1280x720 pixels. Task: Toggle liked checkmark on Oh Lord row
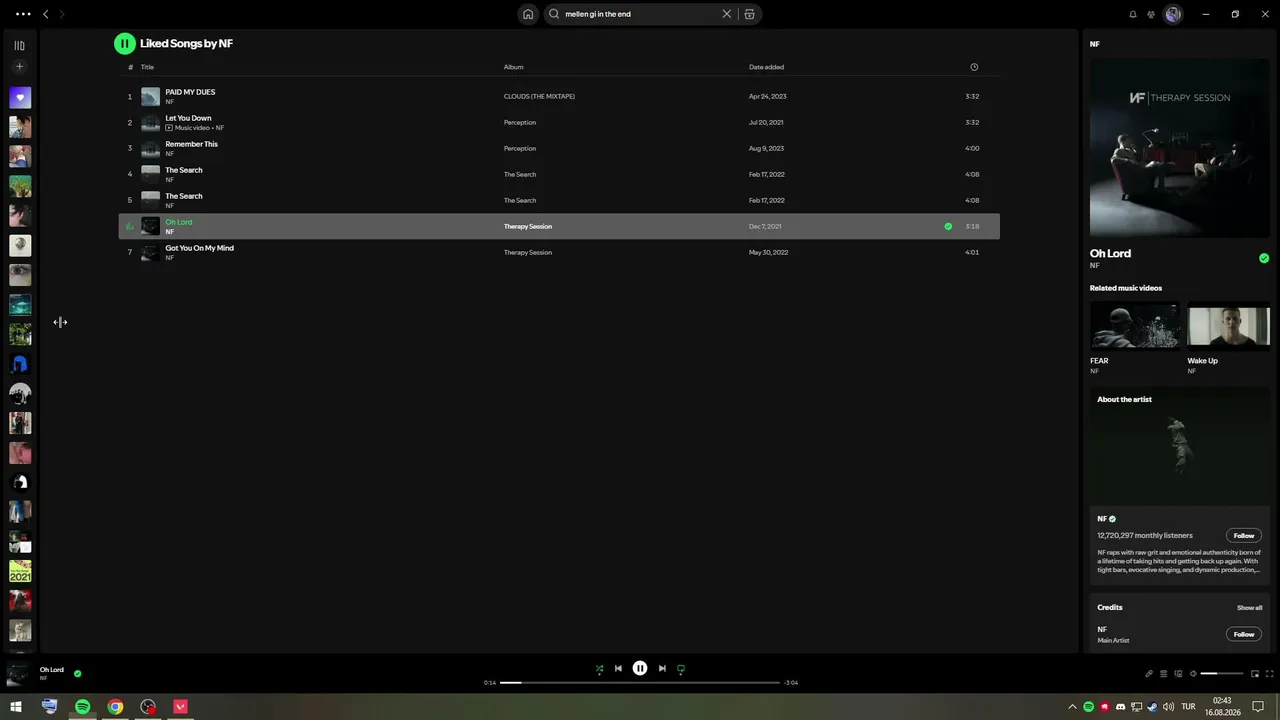pos(948,226)
